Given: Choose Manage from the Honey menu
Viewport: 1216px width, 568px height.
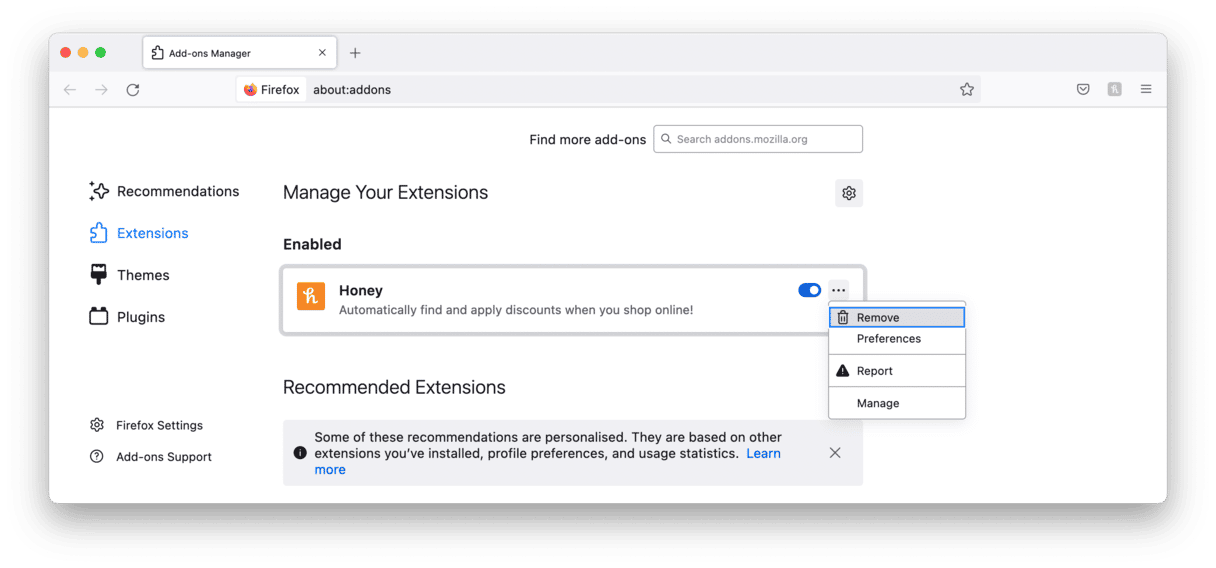Looking at the screenshot, I should click(x=897, y=403).
